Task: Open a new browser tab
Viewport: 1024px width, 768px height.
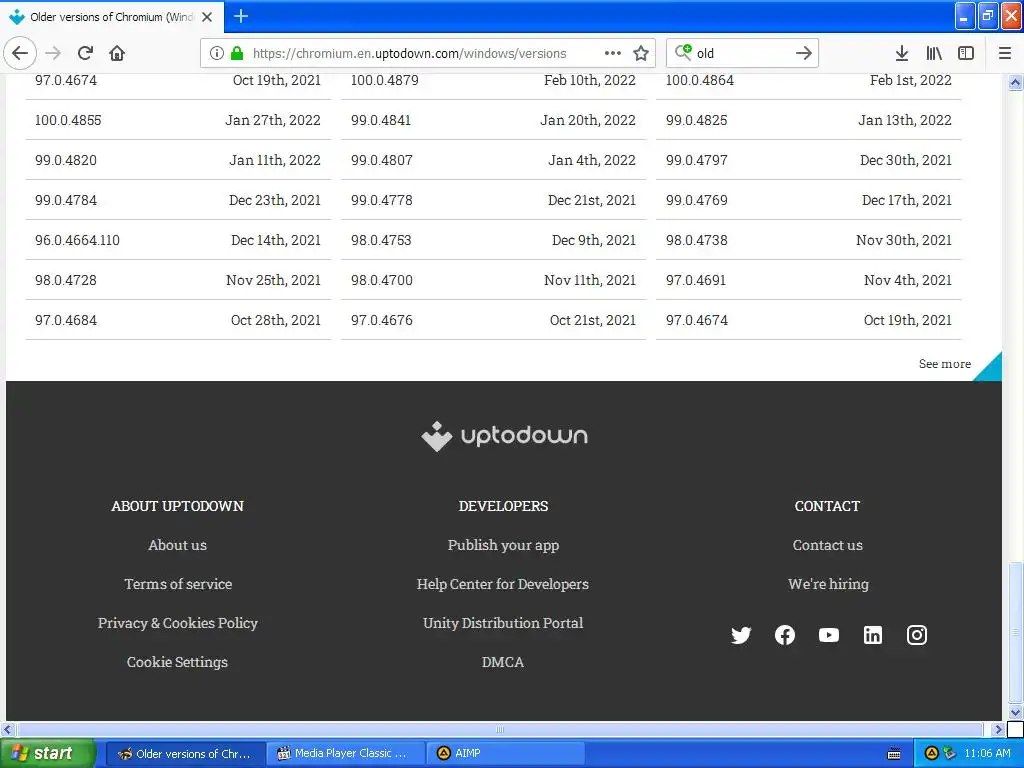Action: click(241, 16)
